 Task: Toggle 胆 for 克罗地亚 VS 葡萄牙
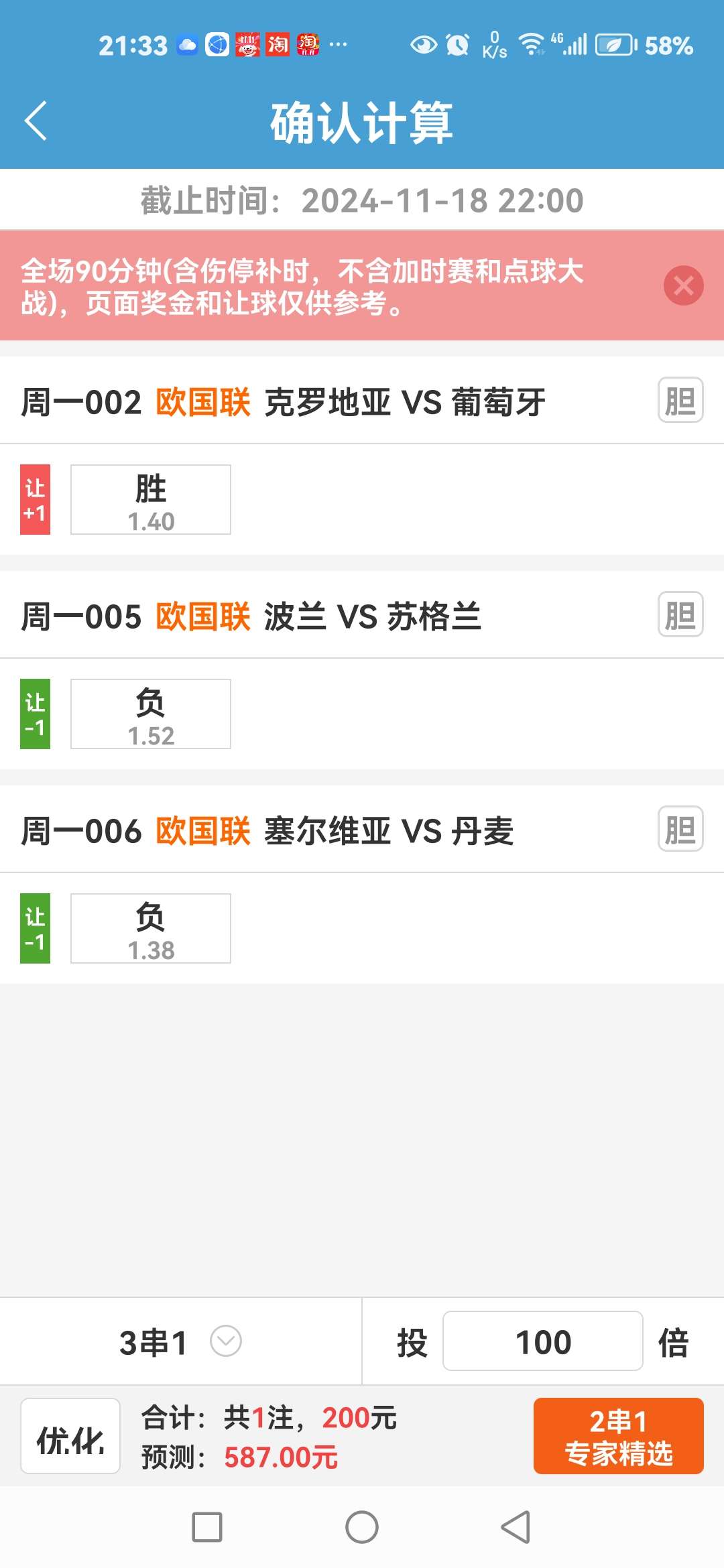[680, 400]
